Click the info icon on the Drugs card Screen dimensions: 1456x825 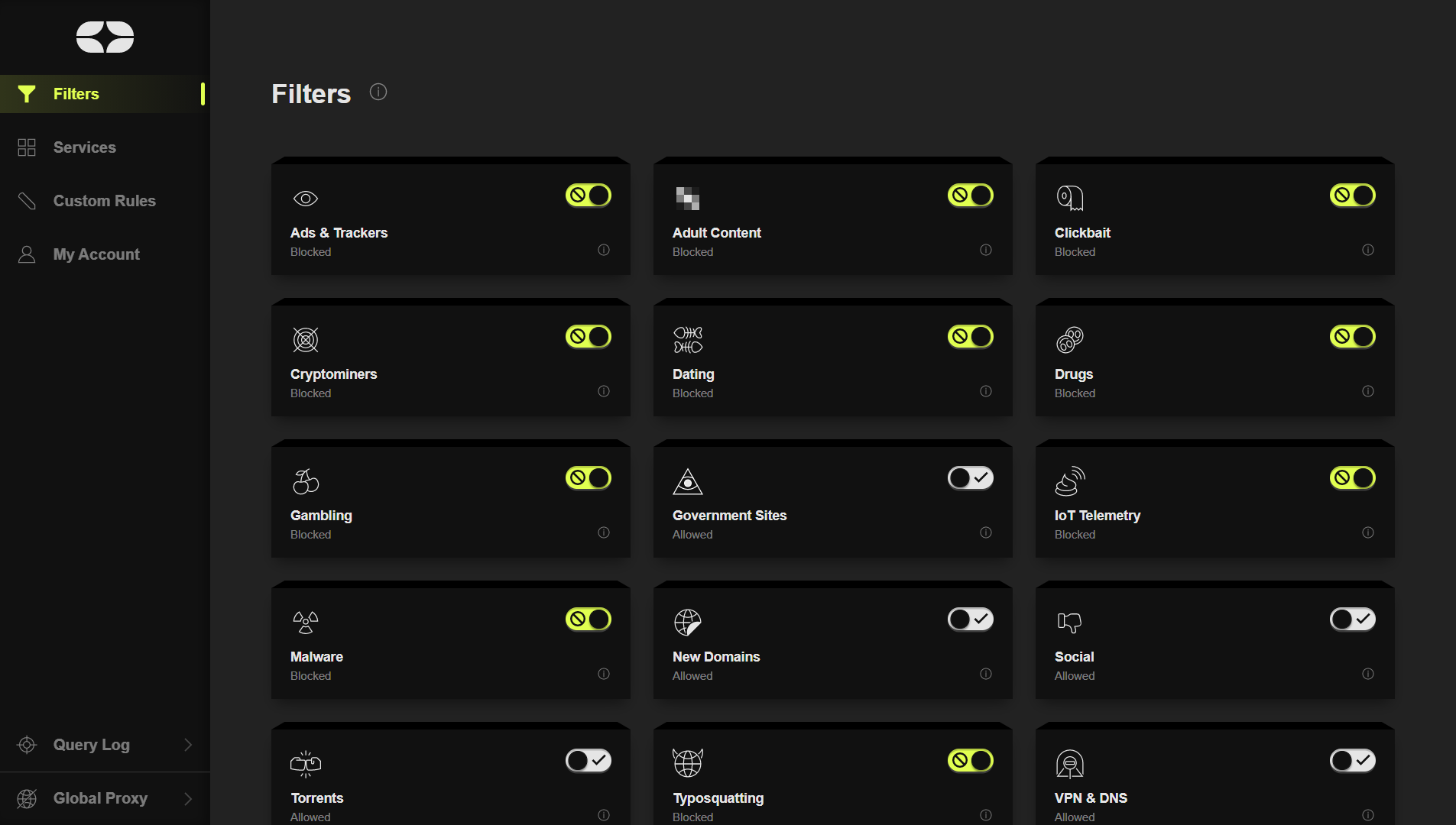point(1367,391)
